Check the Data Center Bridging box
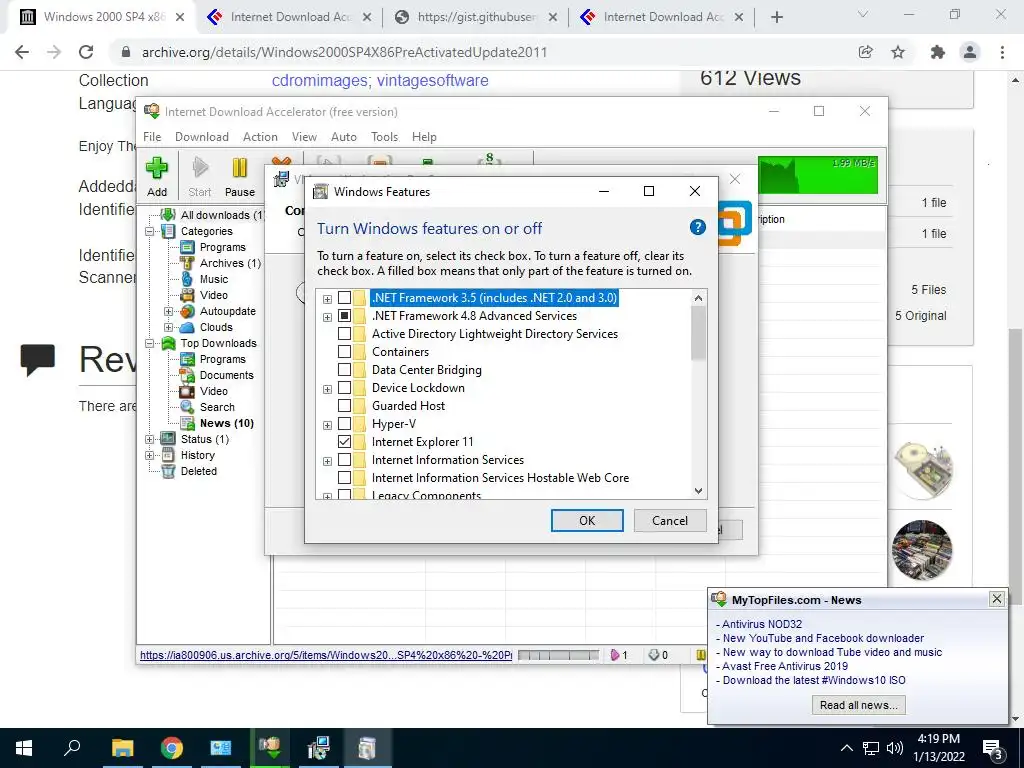 coord(344,370)
